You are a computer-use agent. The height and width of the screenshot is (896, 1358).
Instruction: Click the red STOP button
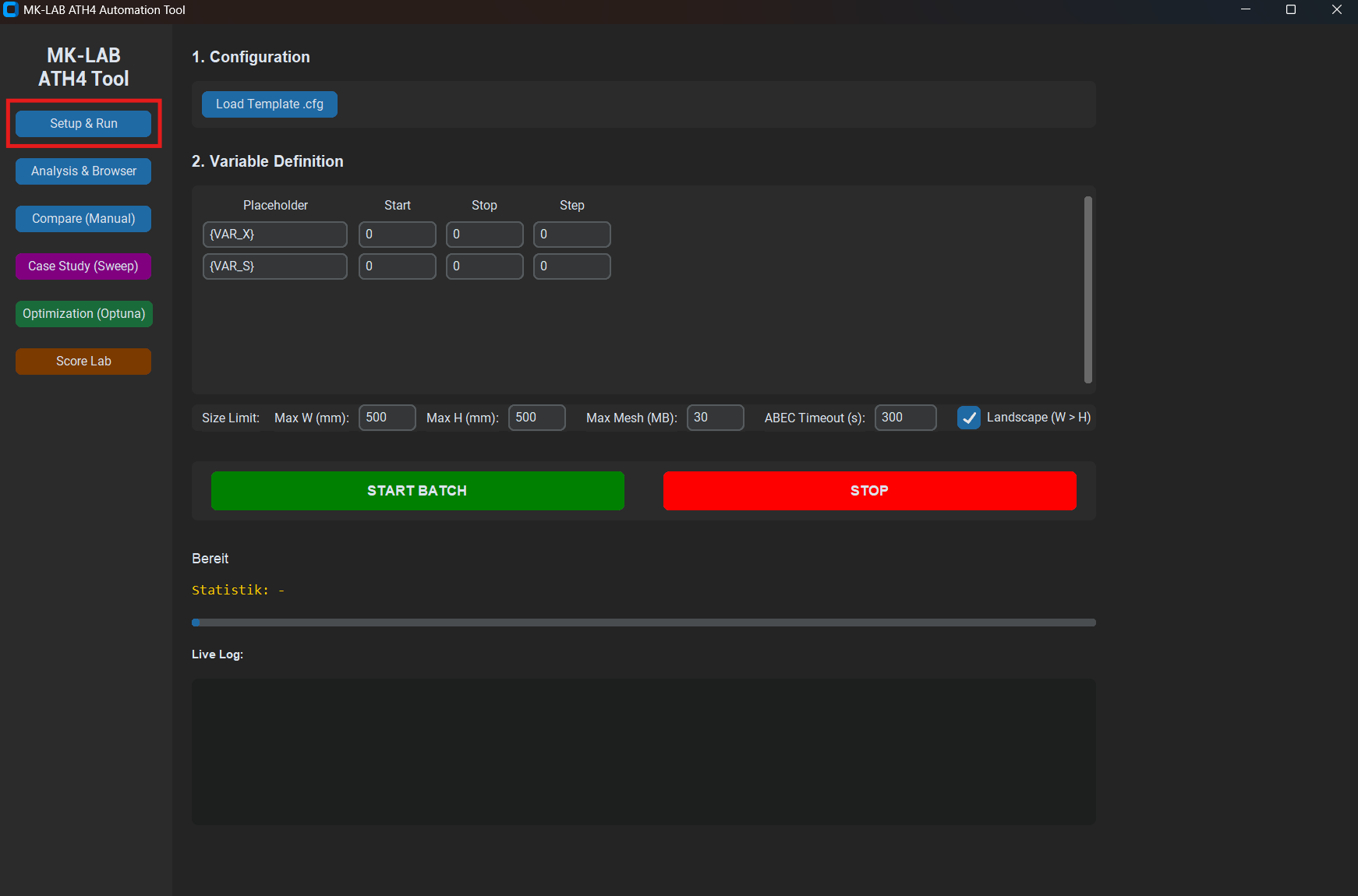870,491
